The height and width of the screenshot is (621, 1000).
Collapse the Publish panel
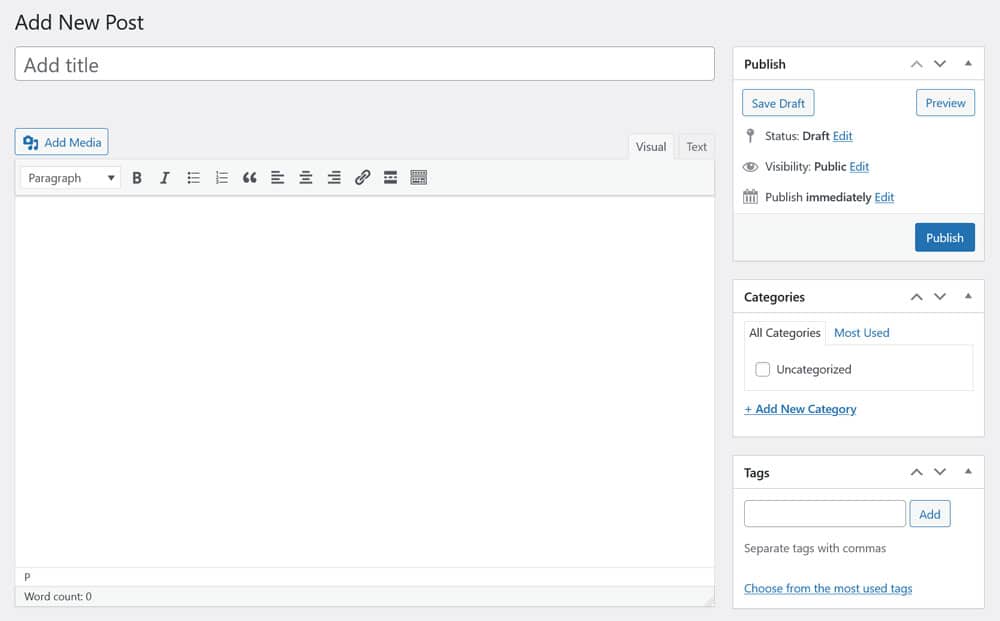[x=967, y=64]
